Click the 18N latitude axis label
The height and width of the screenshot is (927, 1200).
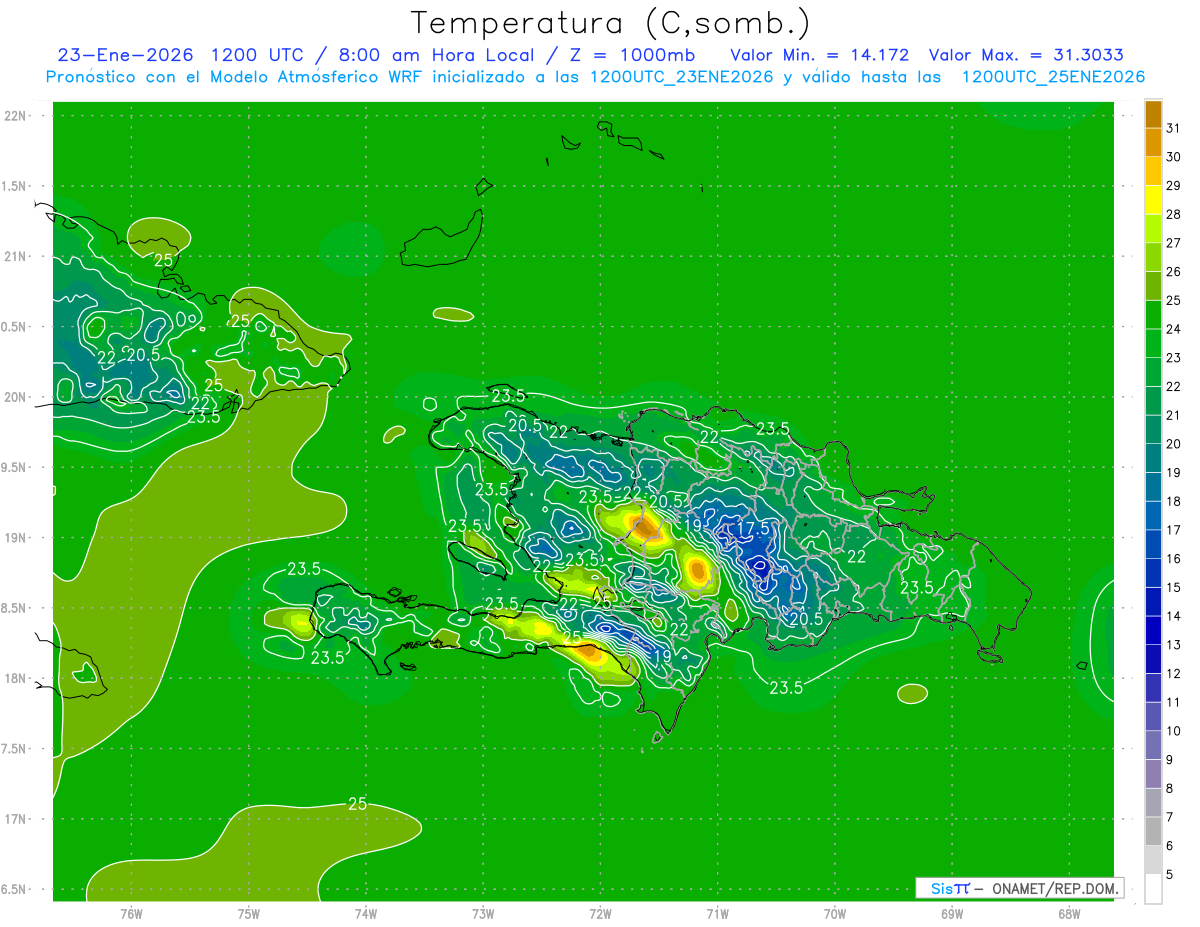16,678
